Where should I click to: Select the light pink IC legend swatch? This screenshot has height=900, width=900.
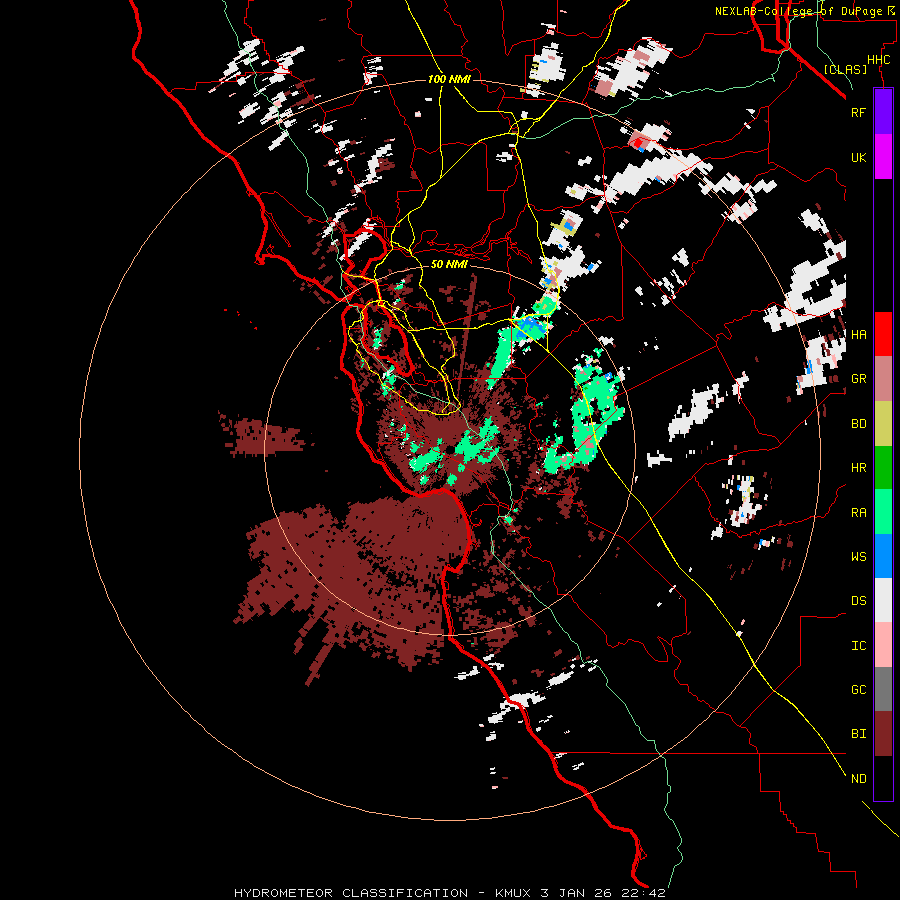[883, 645]
